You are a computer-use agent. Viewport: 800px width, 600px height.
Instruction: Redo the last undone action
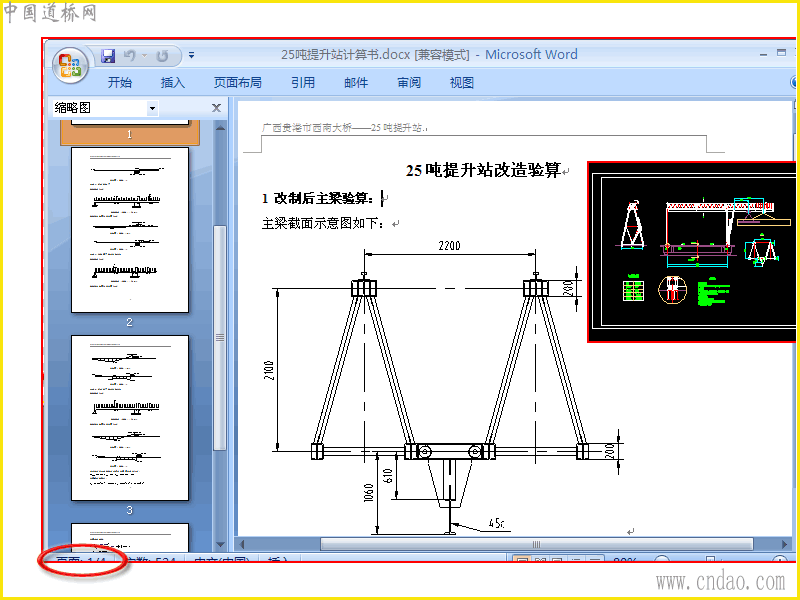(x=162, y=56)
